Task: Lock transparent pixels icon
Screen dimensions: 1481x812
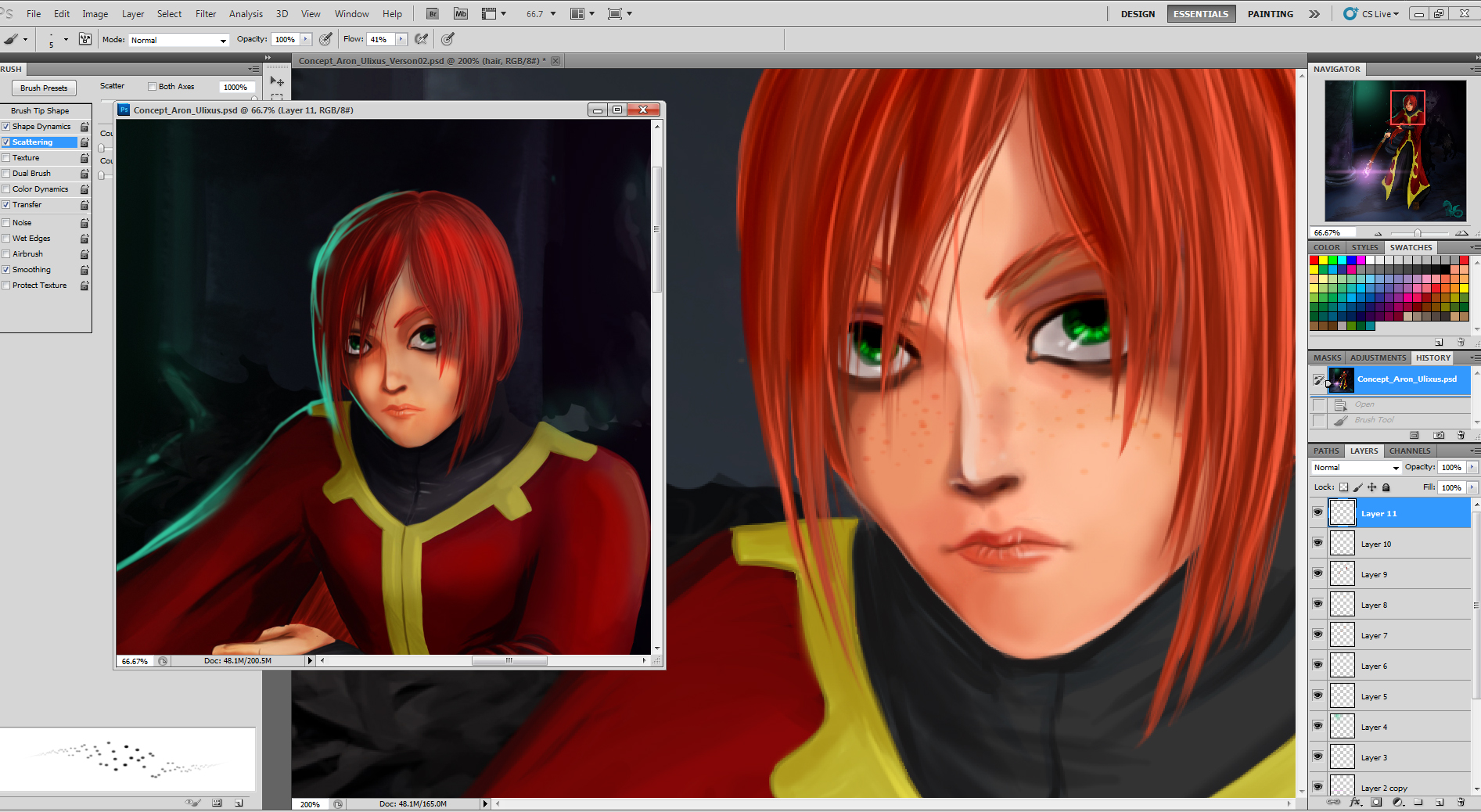Action: coord(1343,487)
